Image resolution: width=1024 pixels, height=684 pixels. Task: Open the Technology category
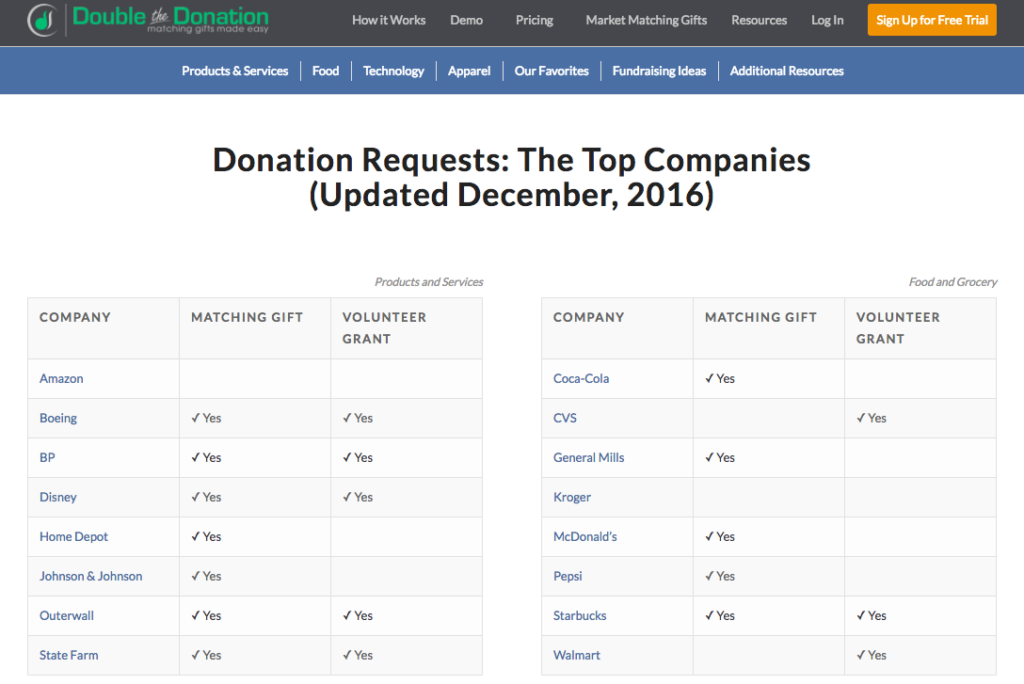pos(393,70)
